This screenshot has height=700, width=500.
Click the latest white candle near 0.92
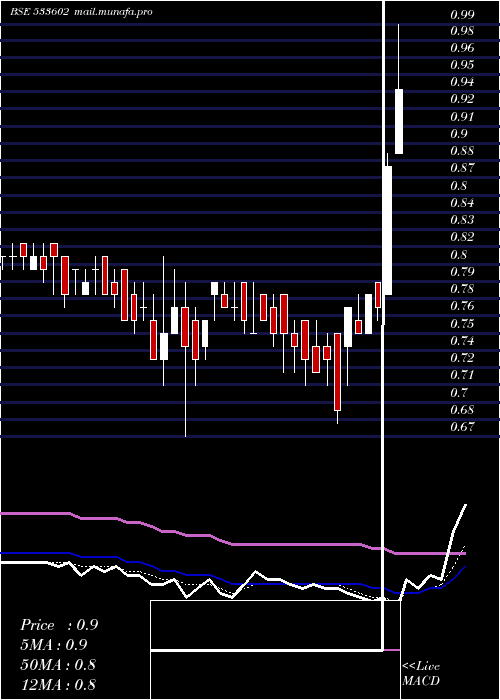(x=399, y=121)
